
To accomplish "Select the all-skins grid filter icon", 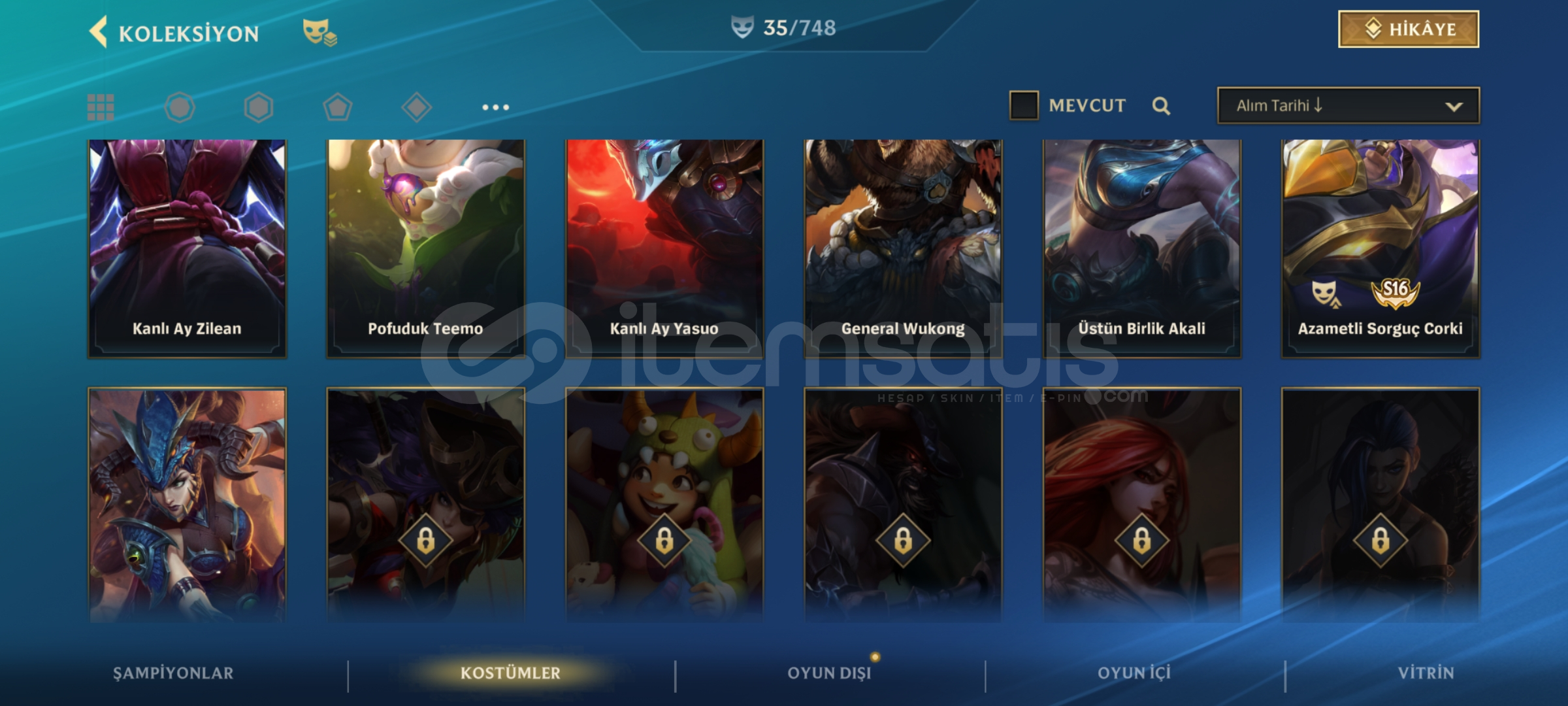I will click(101, 107).
